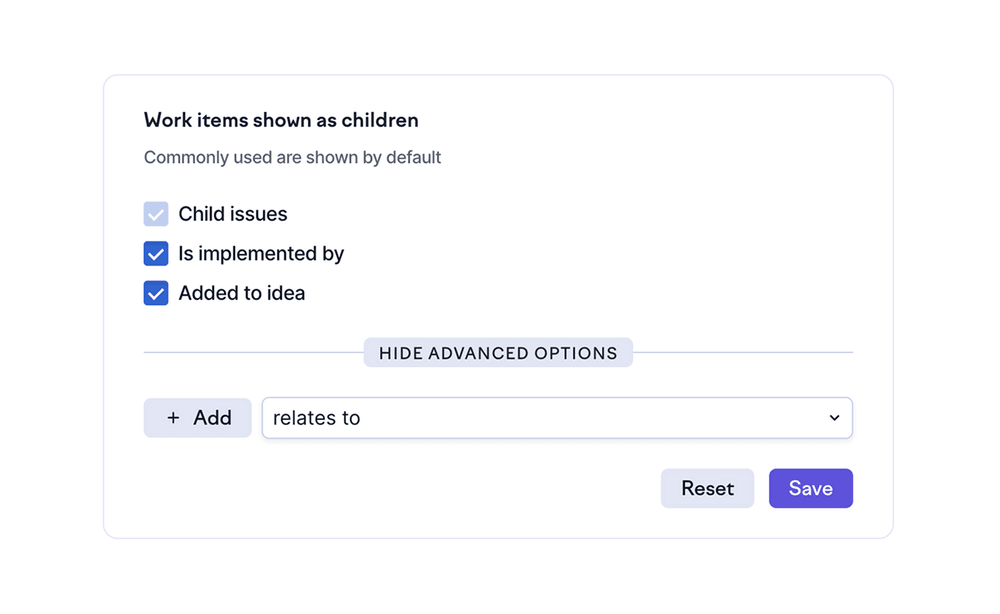Click the plus icon in Add button
This screenshot has width=1000, height=614.
click(x=173, y=418)
